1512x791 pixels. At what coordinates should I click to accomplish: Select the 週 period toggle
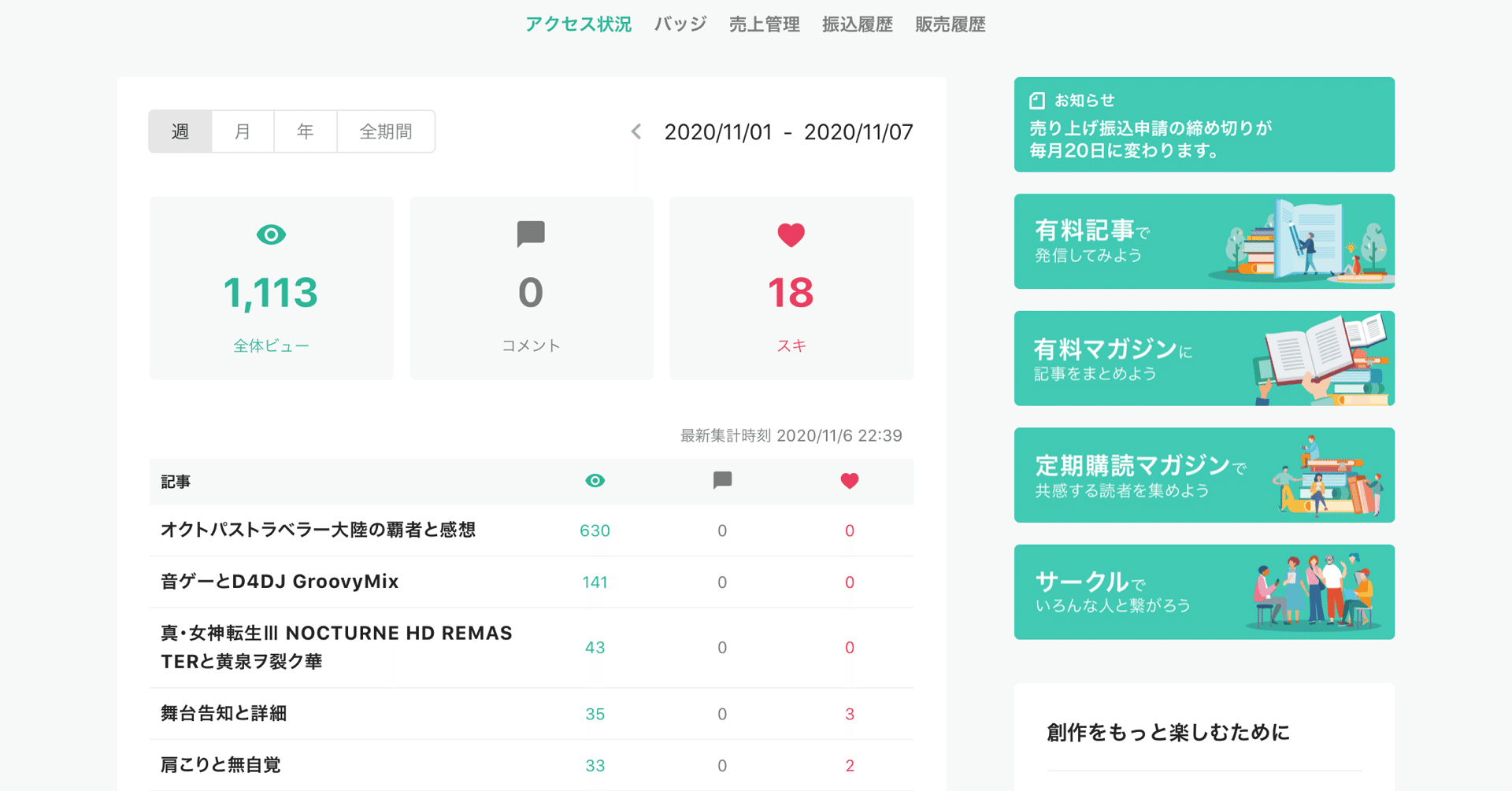click(x=180, y=131)
